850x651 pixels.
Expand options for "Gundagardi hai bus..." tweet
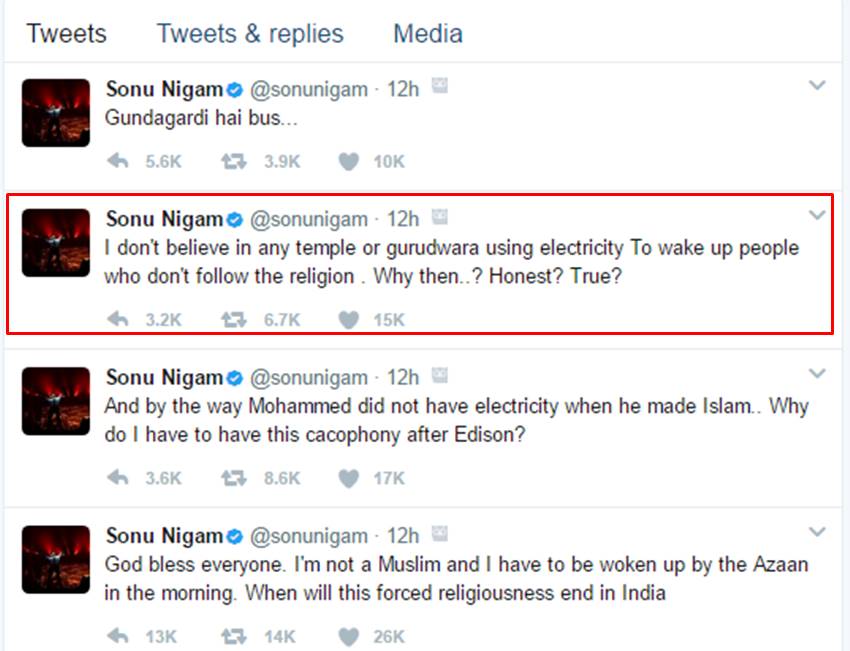[817, 86]
